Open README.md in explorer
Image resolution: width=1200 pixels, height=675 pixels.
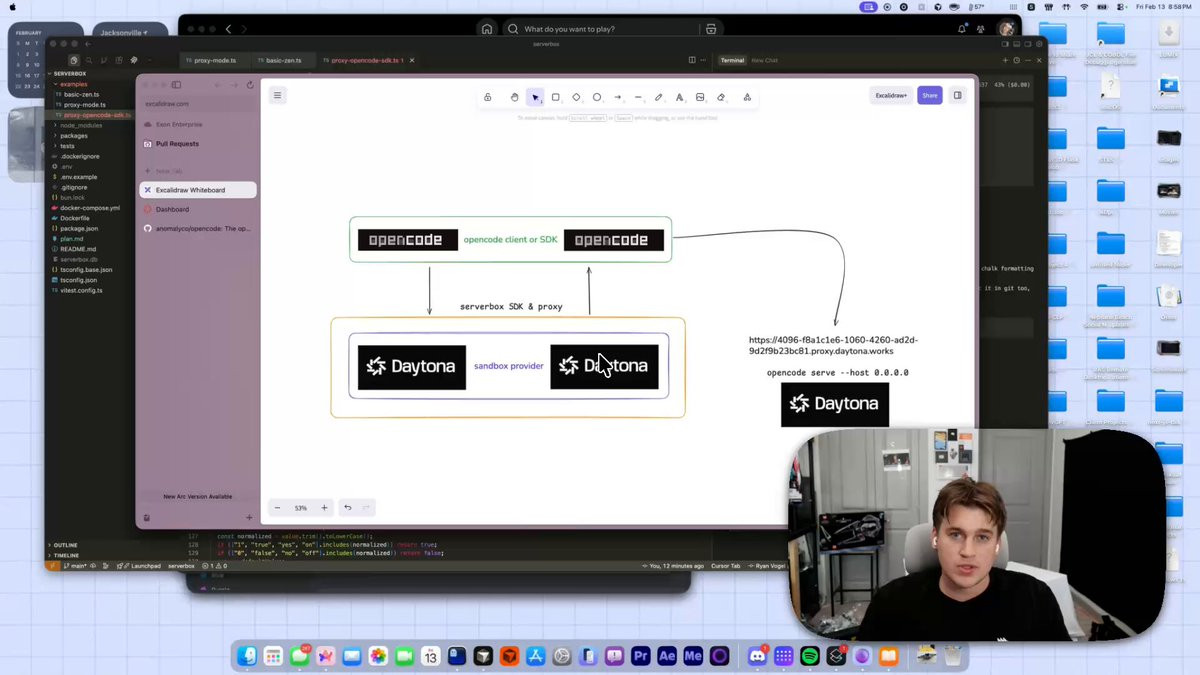78,249
